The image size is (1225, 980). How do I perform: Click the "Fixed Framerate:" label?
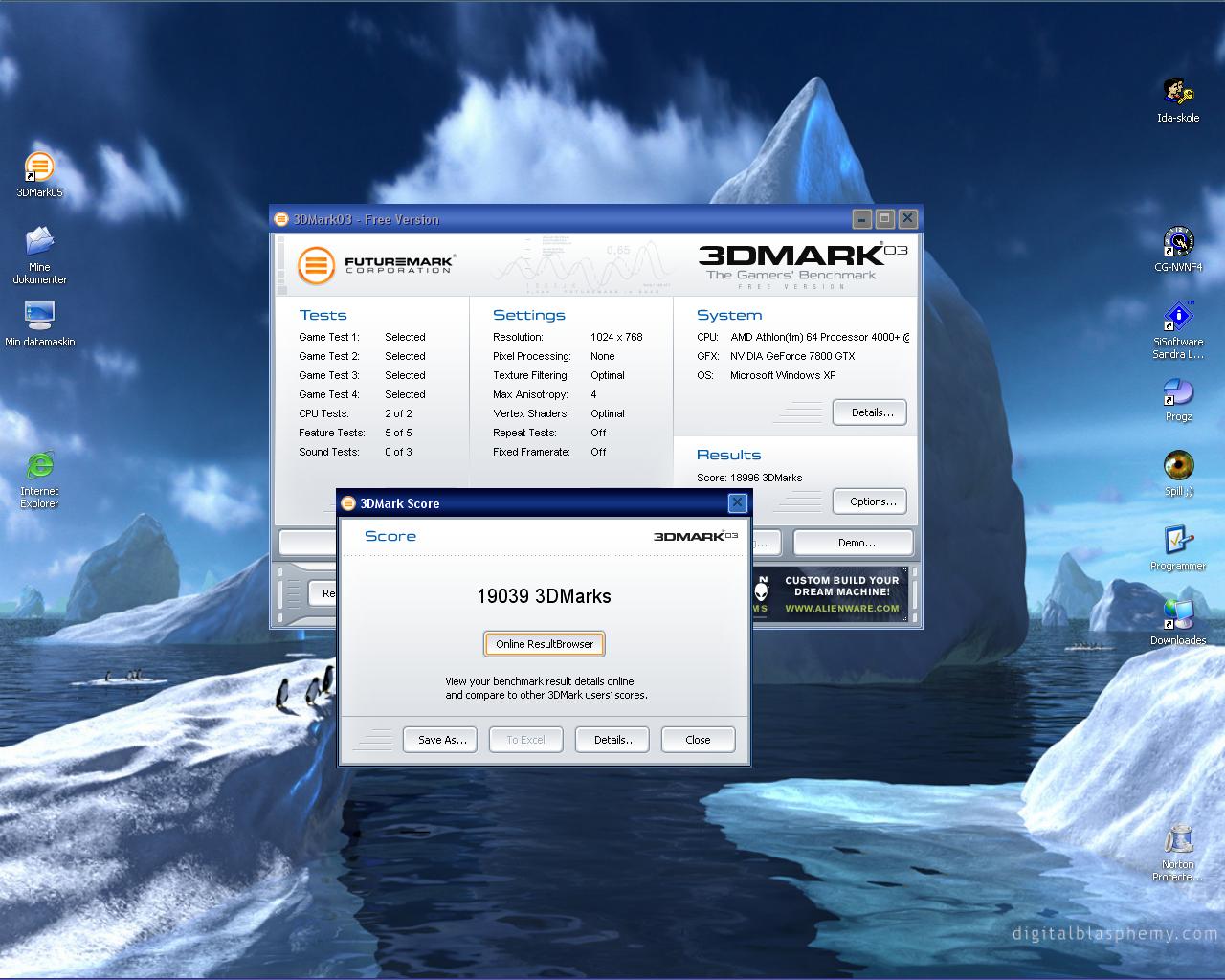(531, 452)
